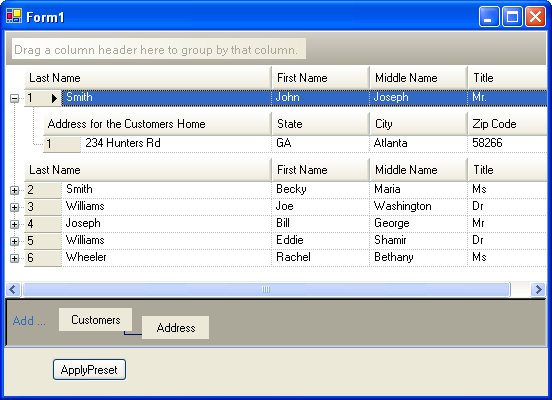This screenshot has width=552, height=400.
Task: Select cell Bethany
Action: [419, 257]
